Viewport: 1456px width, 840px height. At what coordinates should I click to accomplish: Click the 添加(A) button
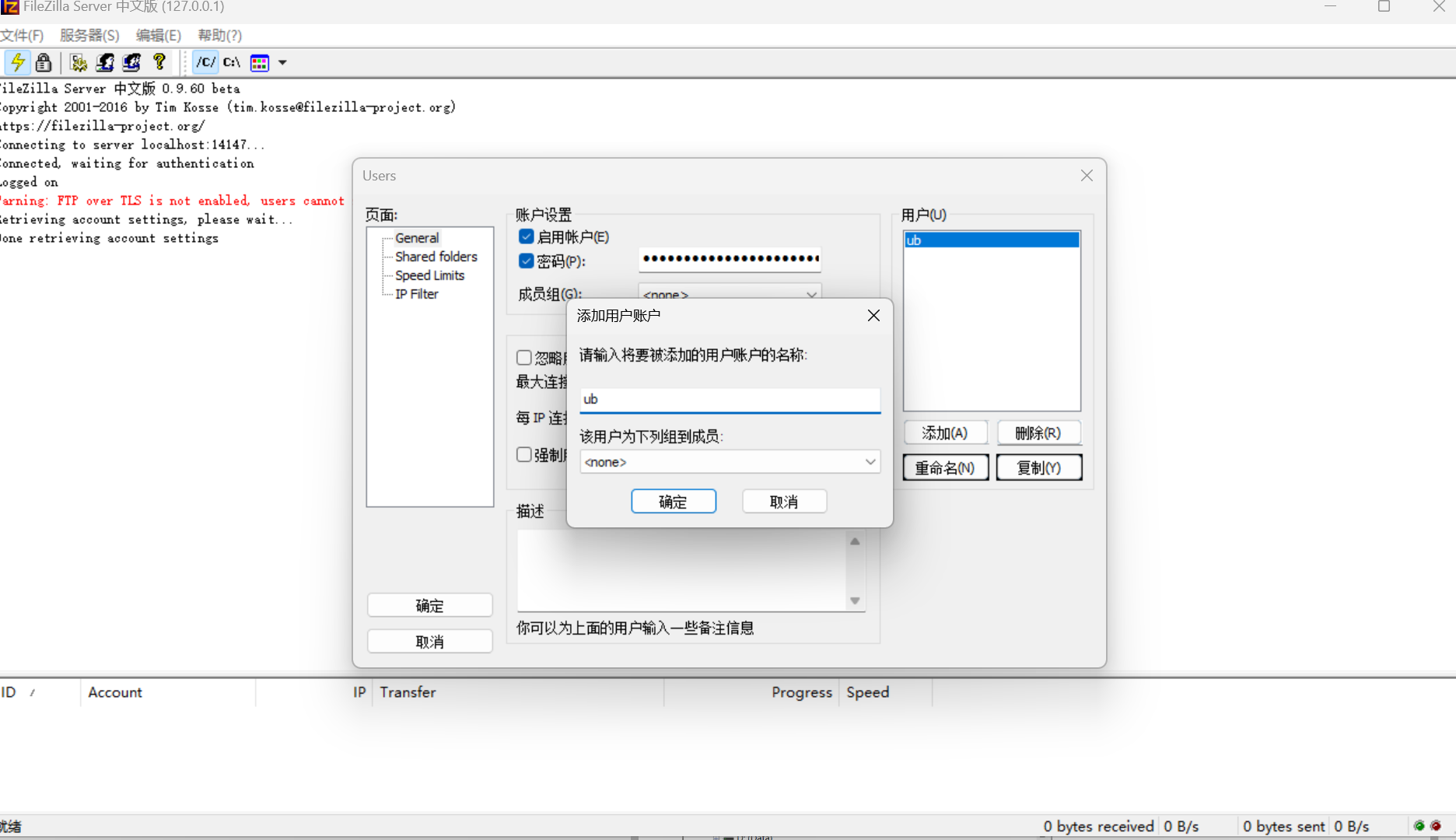946,433
